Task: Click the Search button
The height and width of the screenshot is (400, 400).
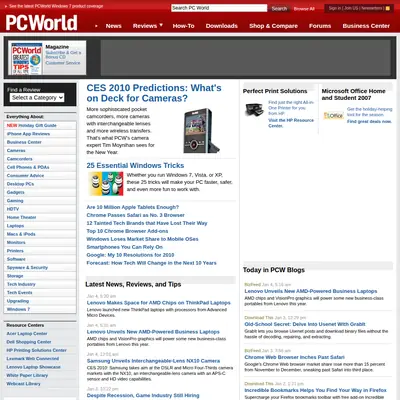Action: pos(279,9)
